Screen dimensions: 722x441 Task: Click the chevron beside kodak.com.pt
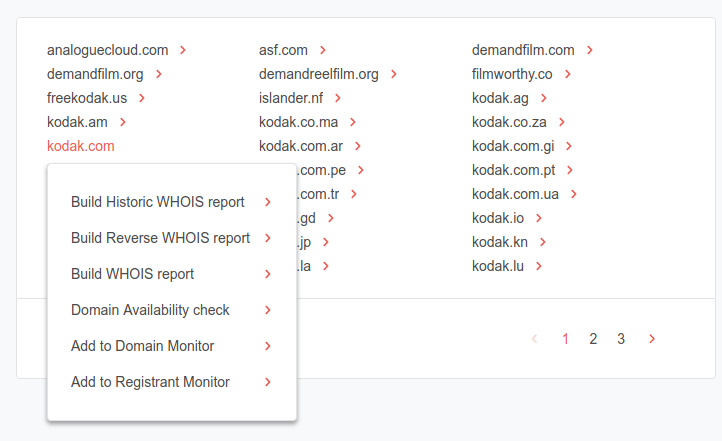click(x=570, y=170)
